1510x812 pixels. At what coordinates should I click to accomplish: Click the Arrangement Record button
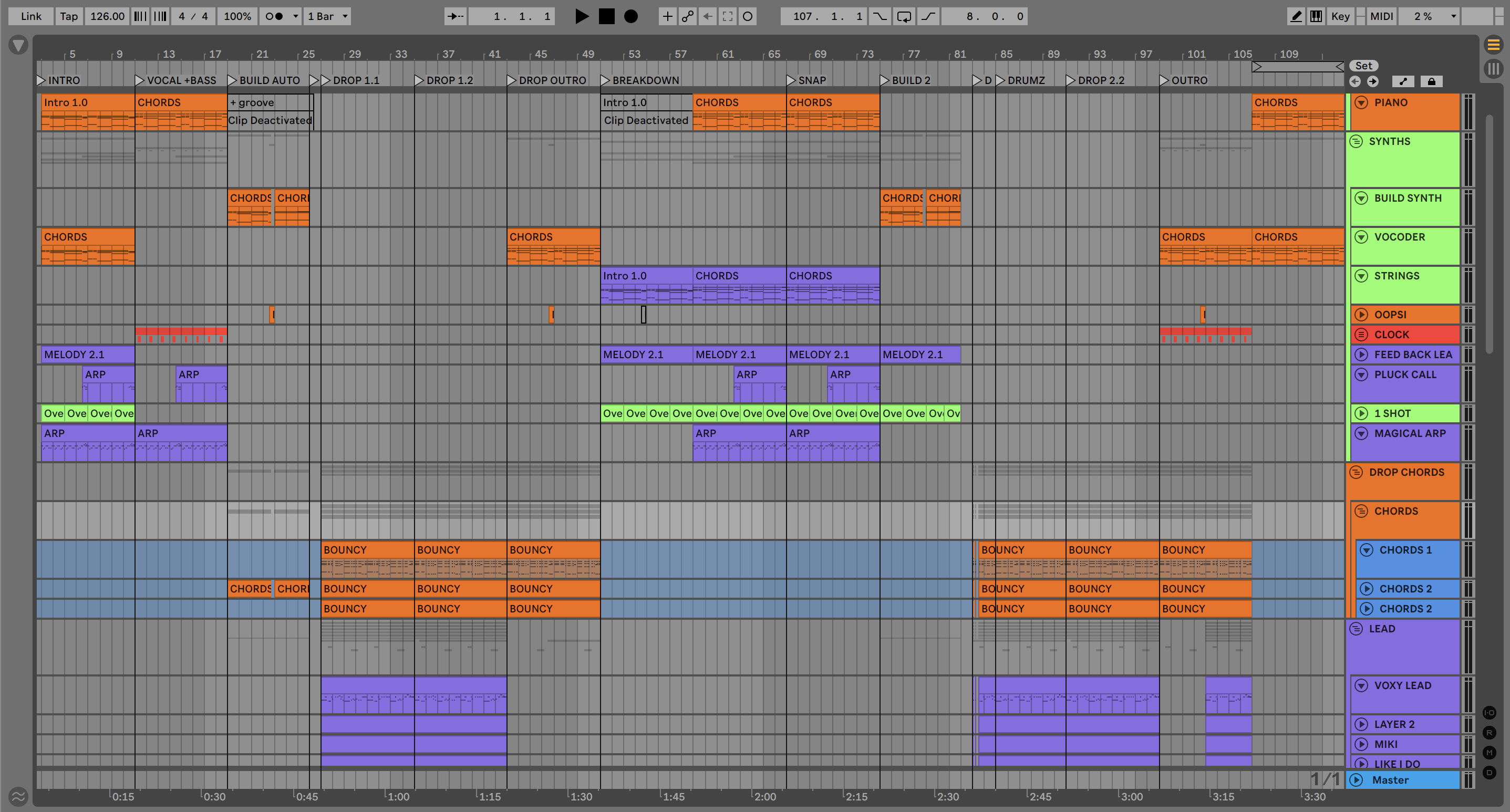click(630, 16)
